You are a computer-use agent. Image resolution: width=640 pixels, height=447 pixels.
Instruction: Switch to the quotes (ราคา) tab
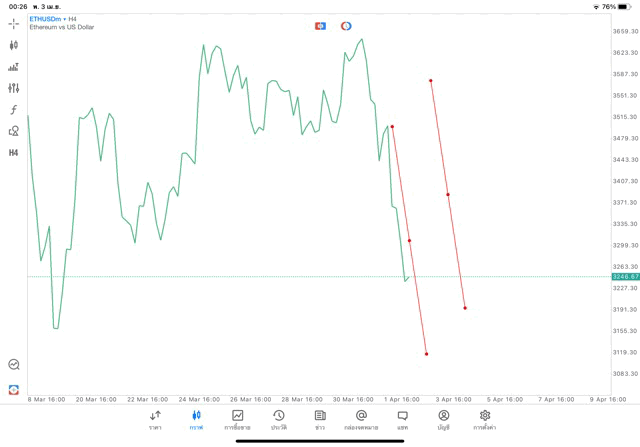[155, 420]
